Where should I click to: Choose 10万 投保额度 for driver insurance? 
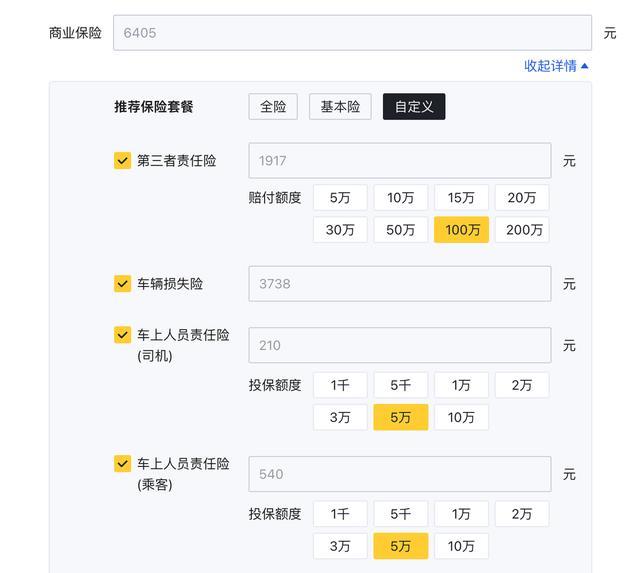(461, 417)
